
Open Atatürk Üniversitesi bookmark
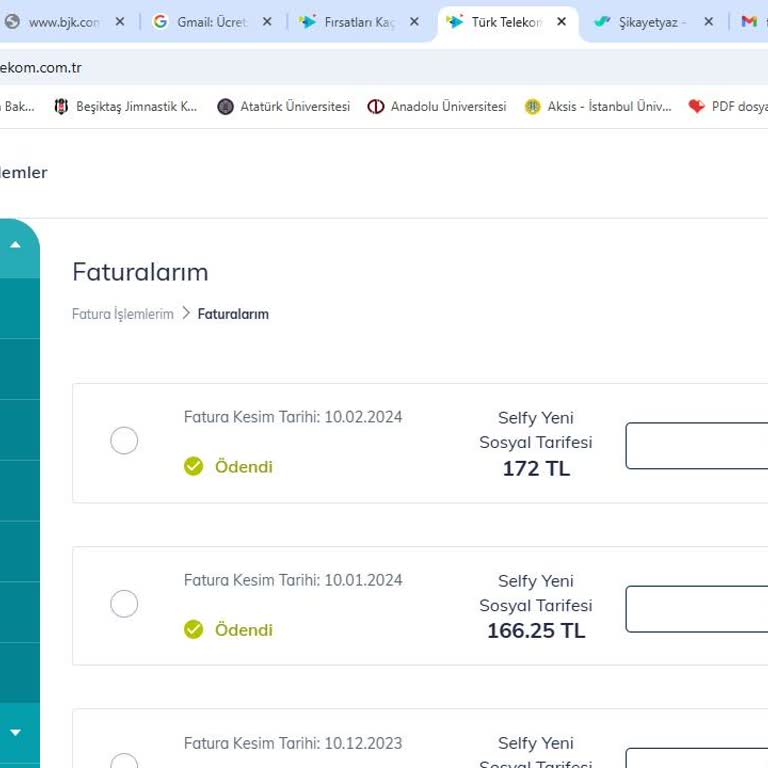(284, 106)
